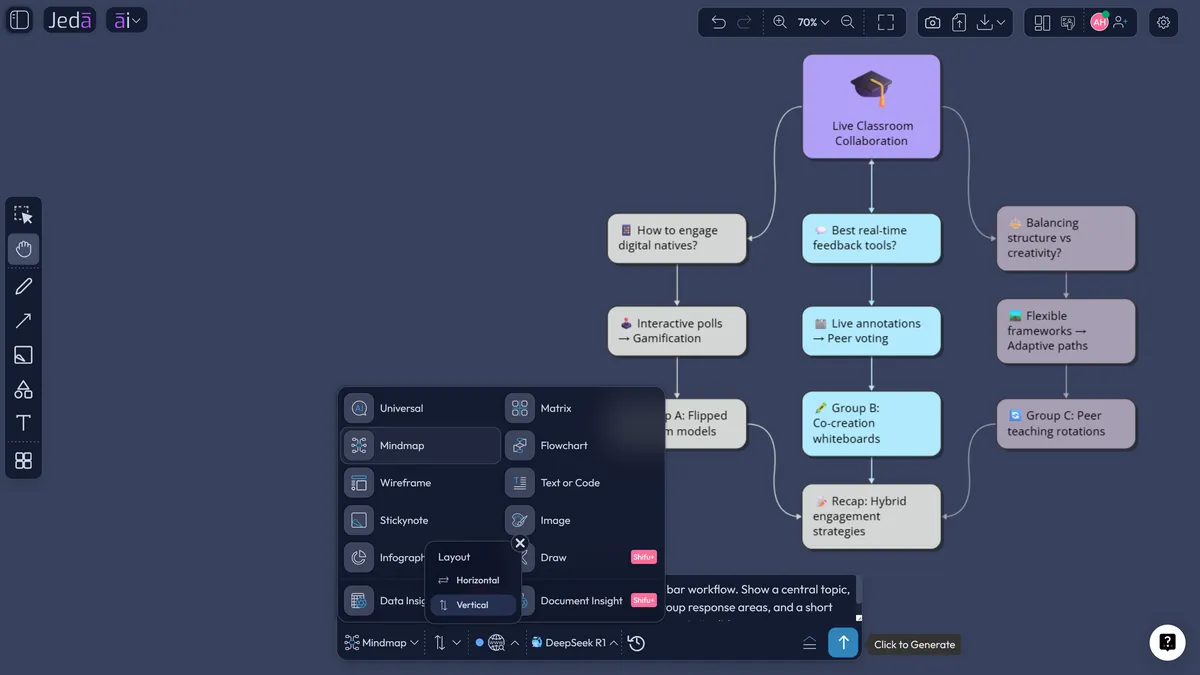The image size is (1200, 675).
Task: Choose Flowchart generation mode
Action: pos(582,445)
